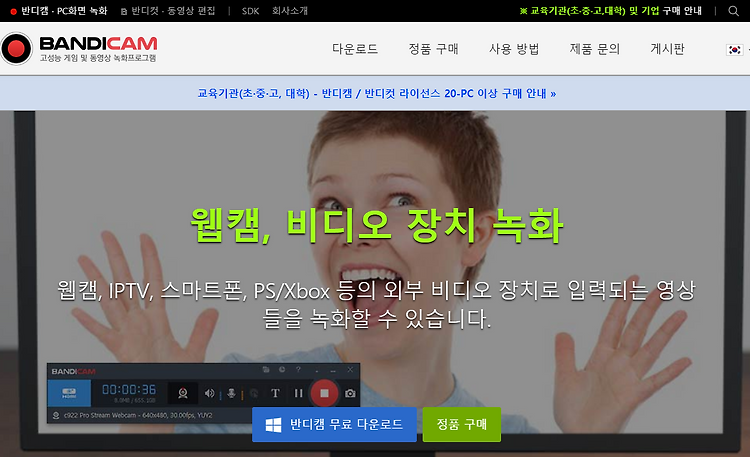This screenshot has height=457, width=750.
Task: Click the c922 Pro Stream Webcam status text
Action: (x=138, y=415)
